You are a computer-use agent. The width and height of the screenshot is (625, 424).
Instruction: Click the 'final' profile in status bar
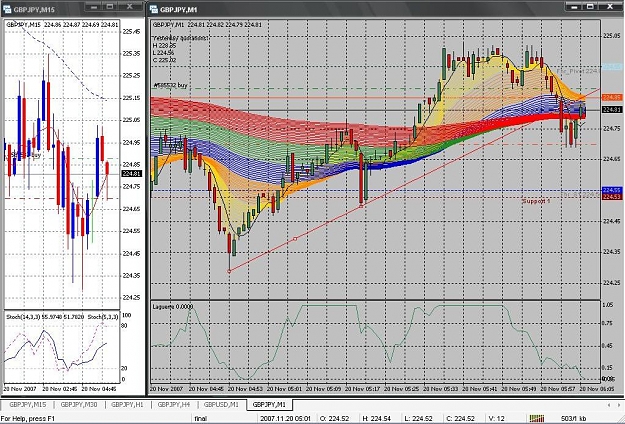(201, 419)
